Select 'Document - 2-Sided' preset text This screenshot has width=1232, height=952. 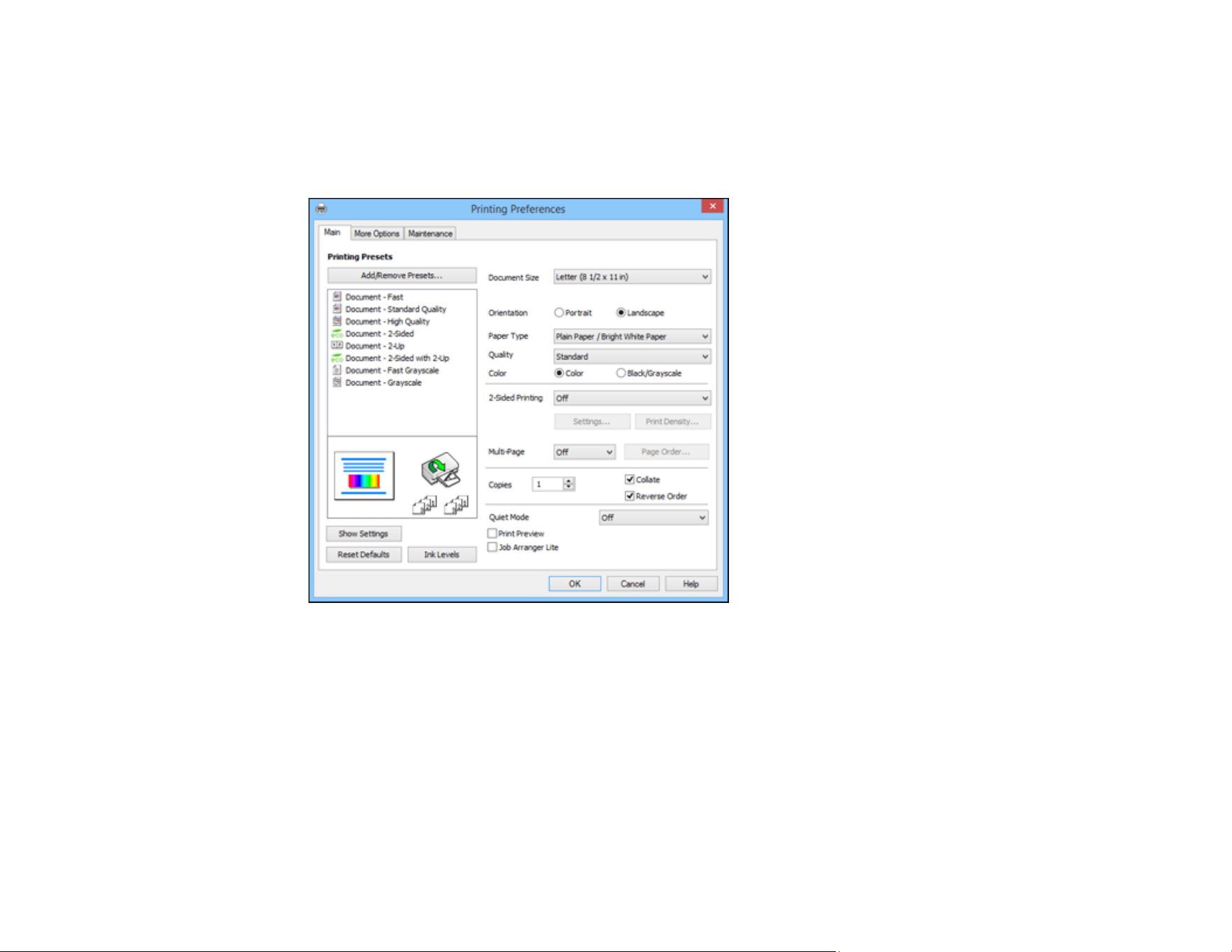380,334
